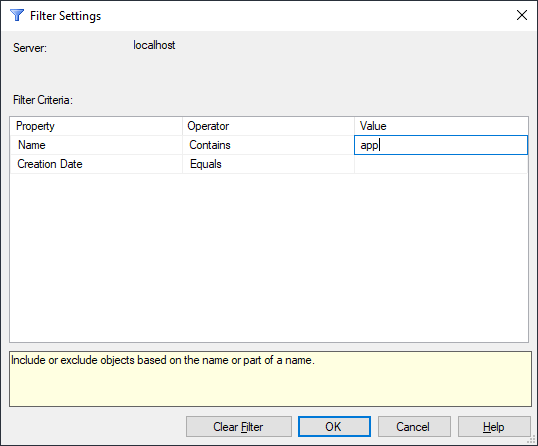Click the empty area of criteria grid

pyautogui.click(x=269, y=257)
